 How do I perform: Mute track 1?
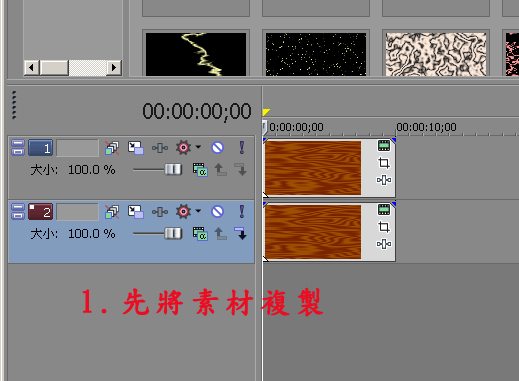pos(217,147)
